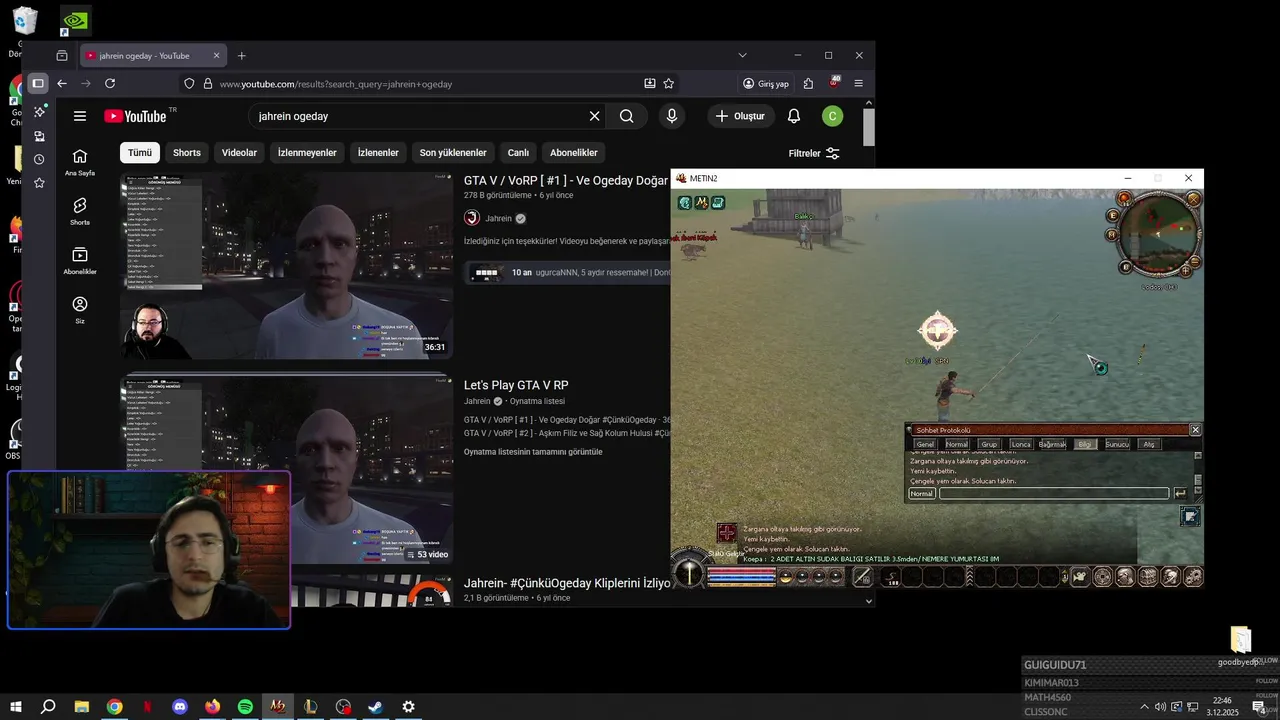Reload the page in Firefox
1280x720 pixels.
(110, 84)
